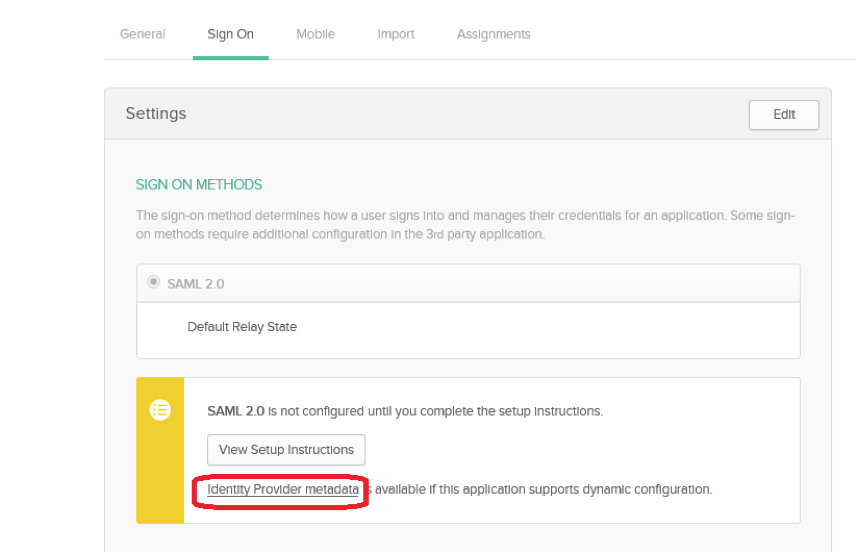
Task: Click the Default Relay State label
Action: [242, 327]
